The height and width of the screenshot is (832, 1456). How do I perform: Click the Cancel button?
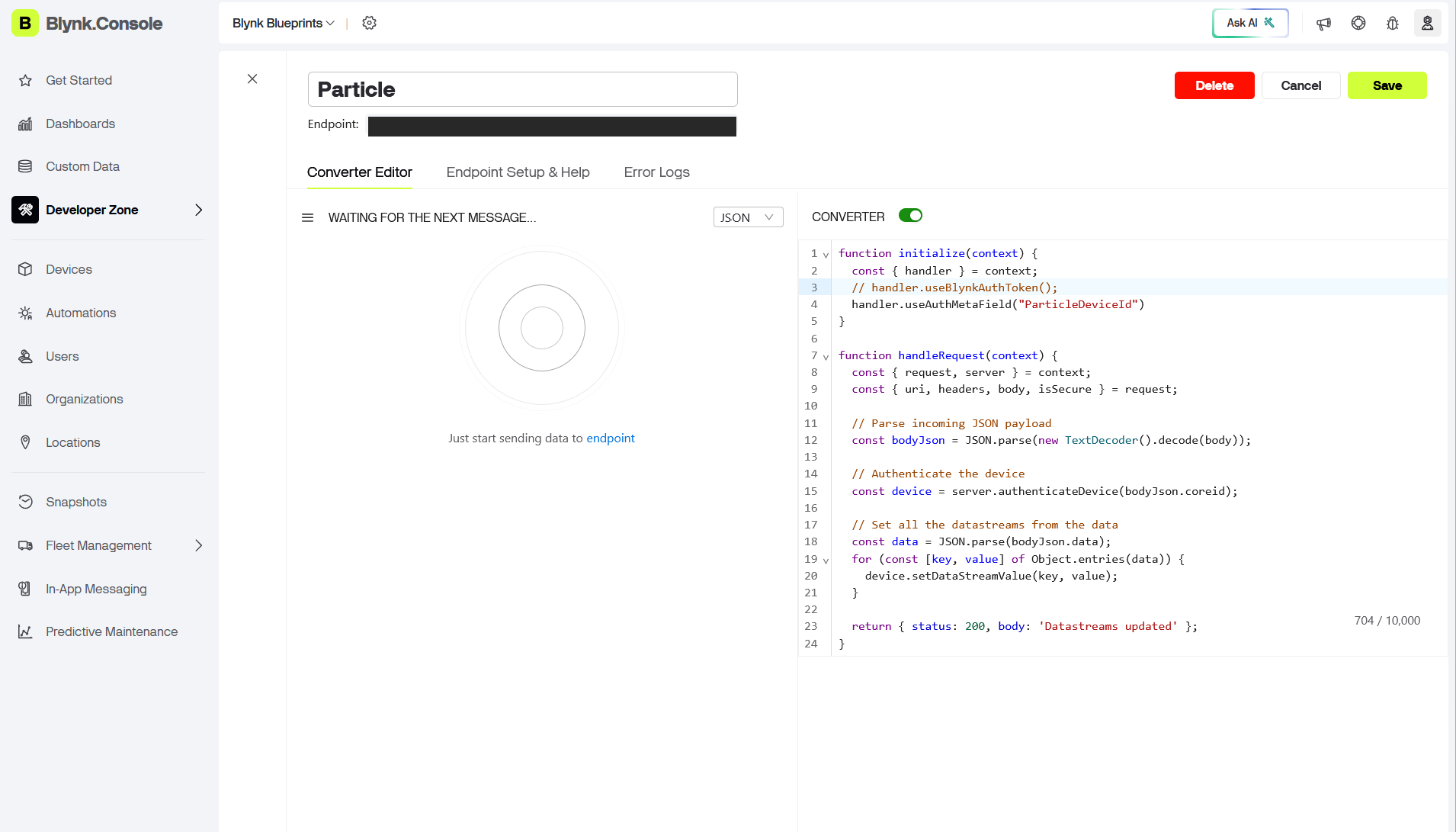[1301, 85]
